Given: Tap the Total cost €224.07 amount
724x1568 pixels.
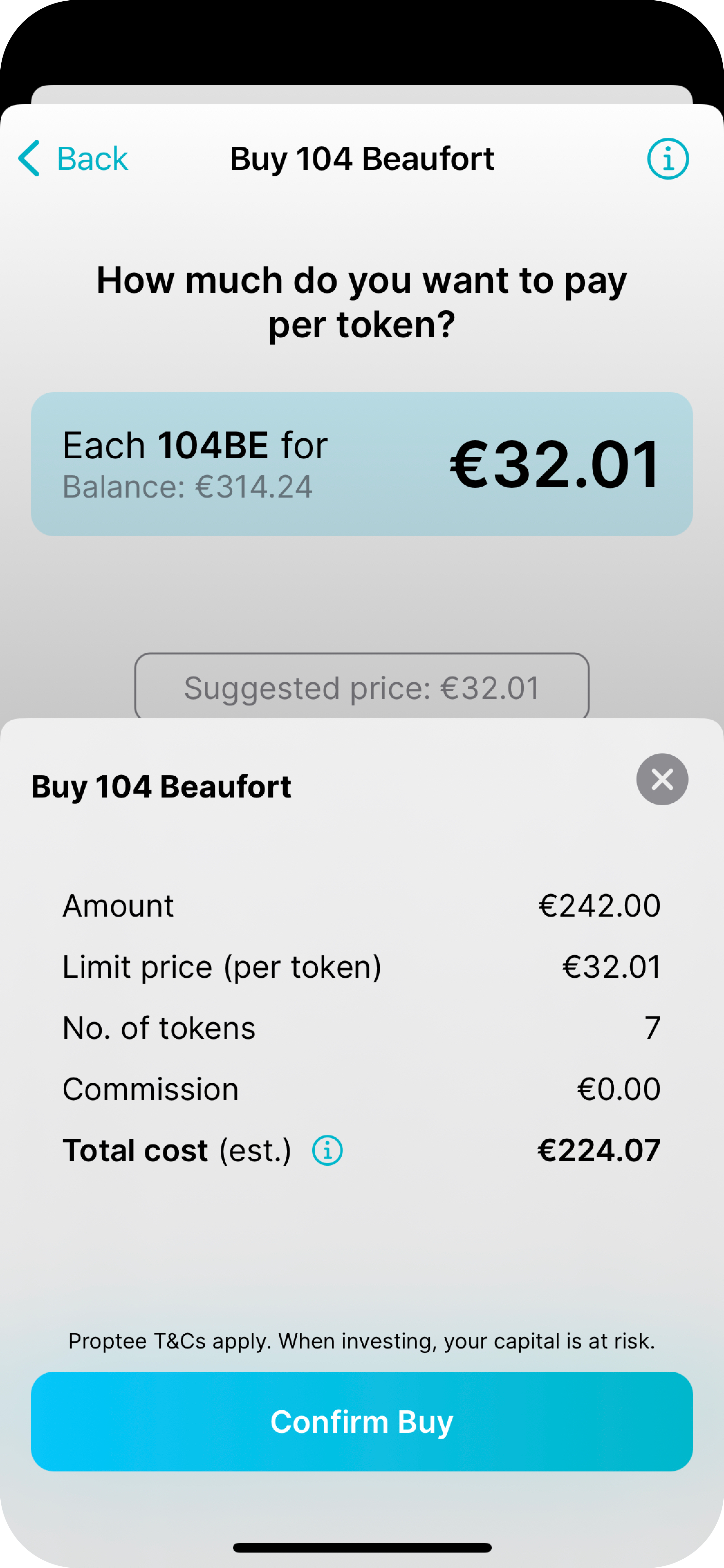Looking at the screenshot, I should [599, 1151].
